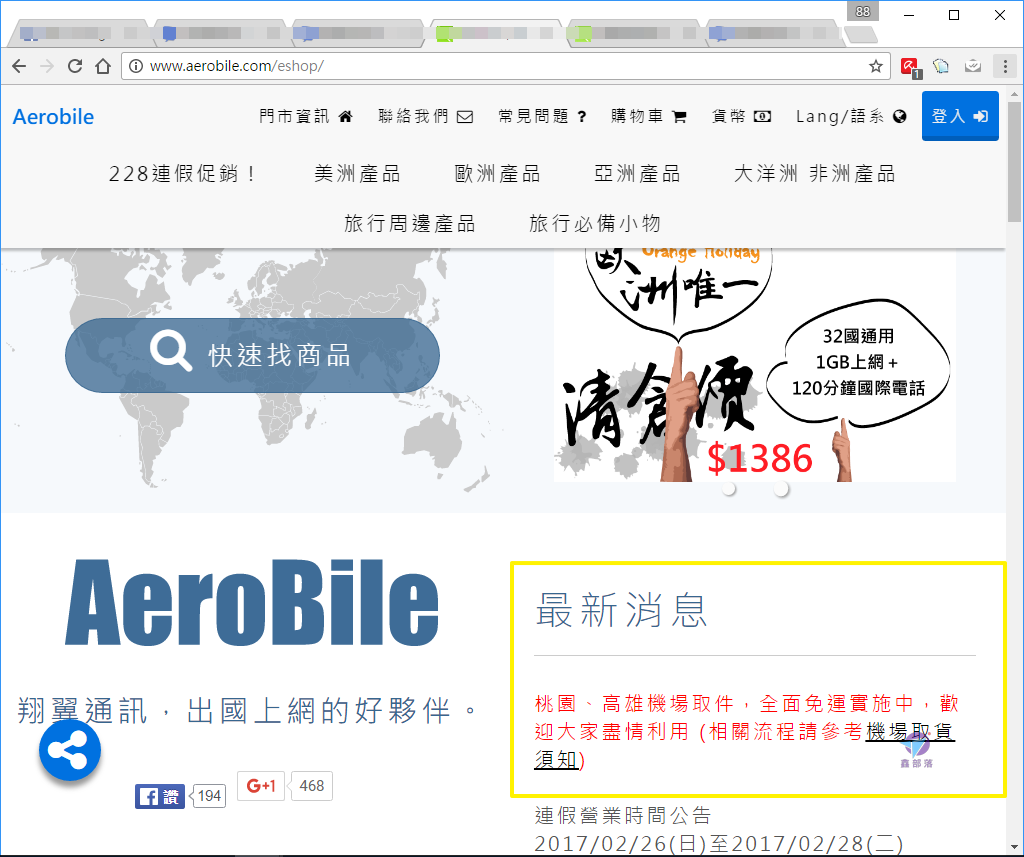Reload the current page
This screenshot has height=857, width=1024.
pos(75,66)
